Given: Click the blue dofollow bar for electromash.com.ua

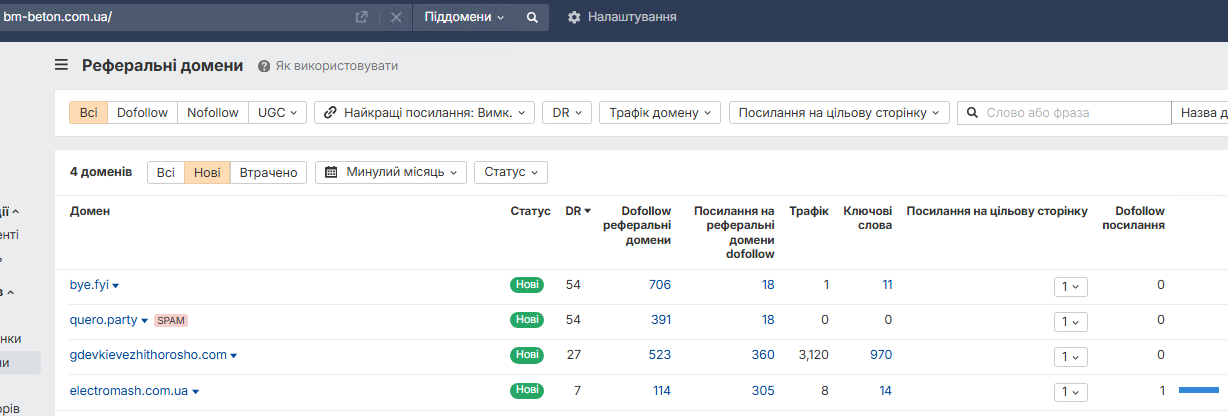Looking at the screenshot, I should [x=1198, y=390].
